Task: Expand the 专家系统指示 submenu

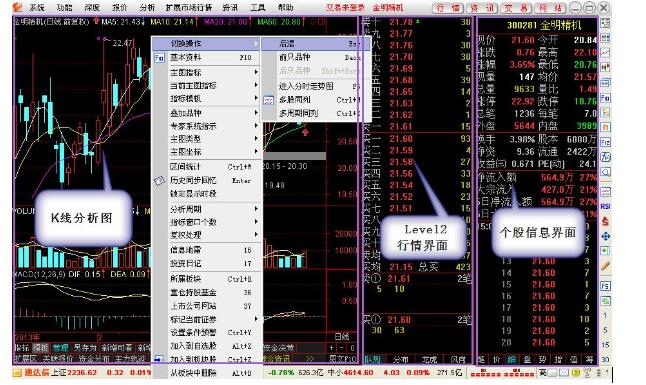Action: 206,126
